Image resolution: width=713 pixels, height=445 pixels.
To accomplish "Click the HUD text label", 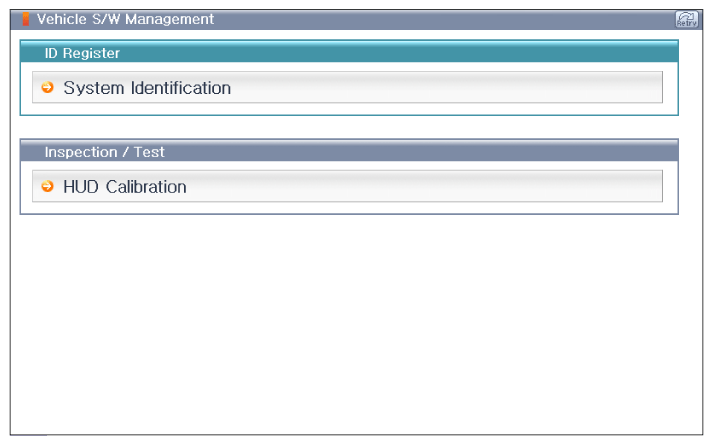I will [x=80, y=187].
